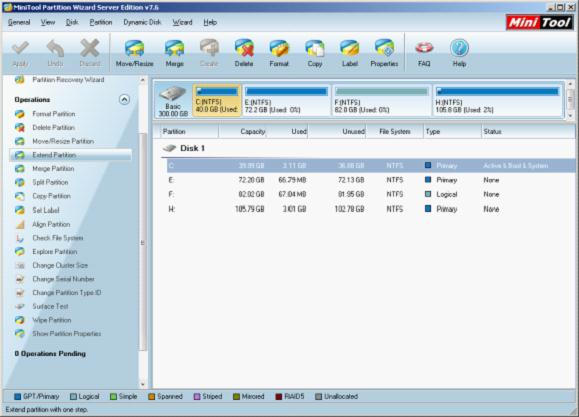The height and width of the screenshot is (417, 579).
Task: Click the Copy Partition sidebar icon
Action: tap(20, 196)
